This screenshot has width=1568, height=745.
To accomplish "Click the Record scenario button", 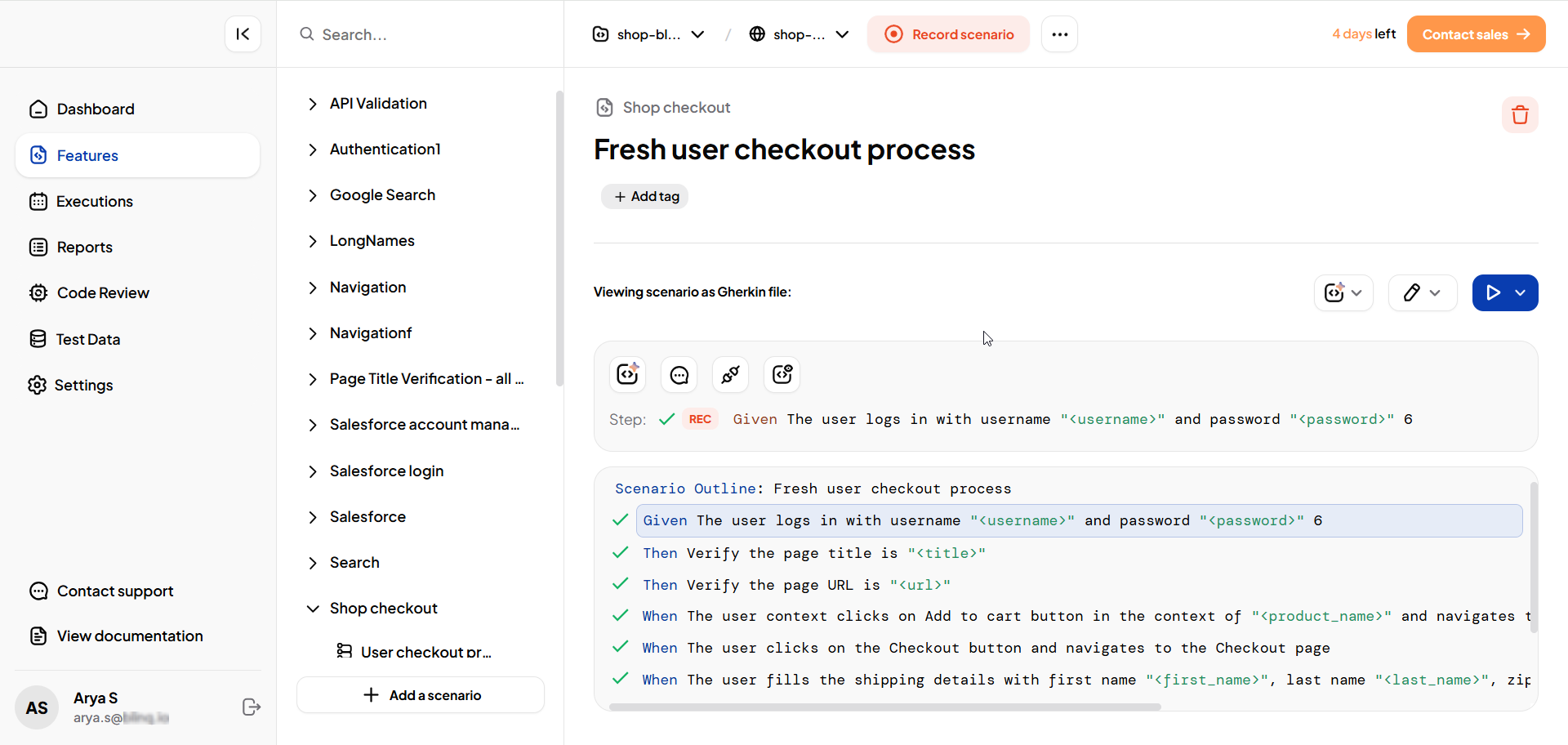I will tap(948, 34).
